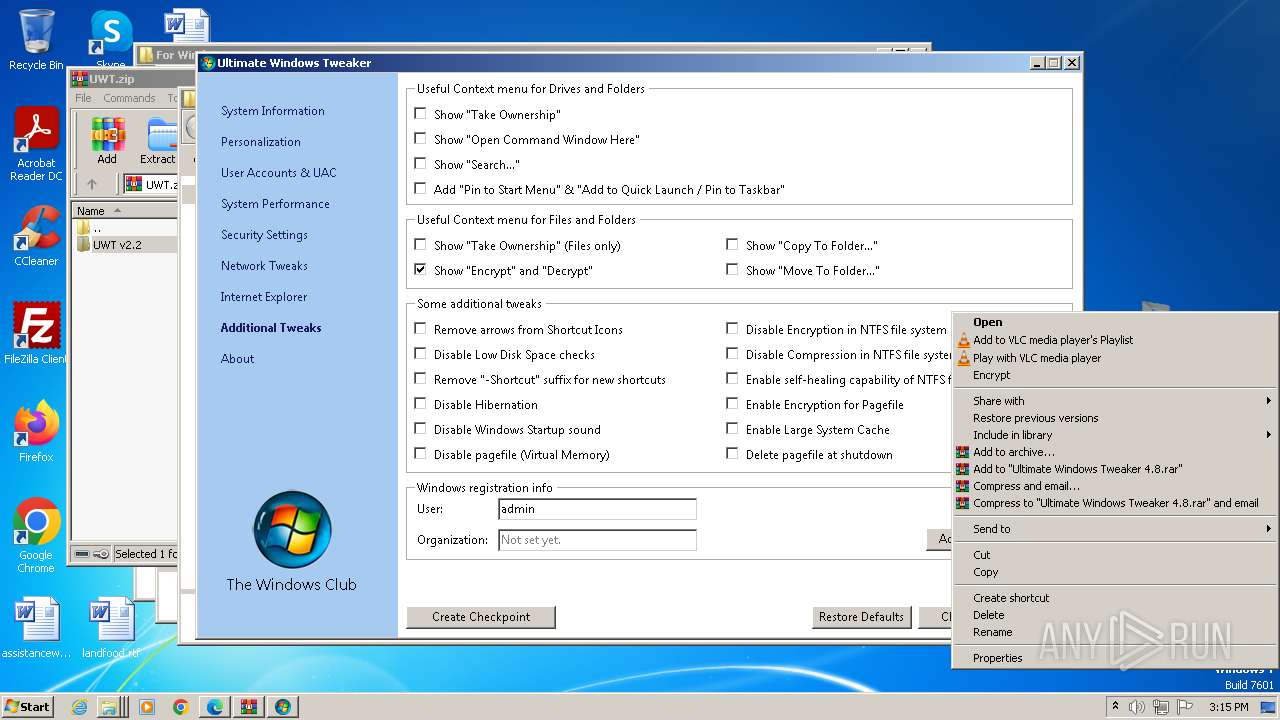Choose Add to archive... menu entry

(1114, 452)
